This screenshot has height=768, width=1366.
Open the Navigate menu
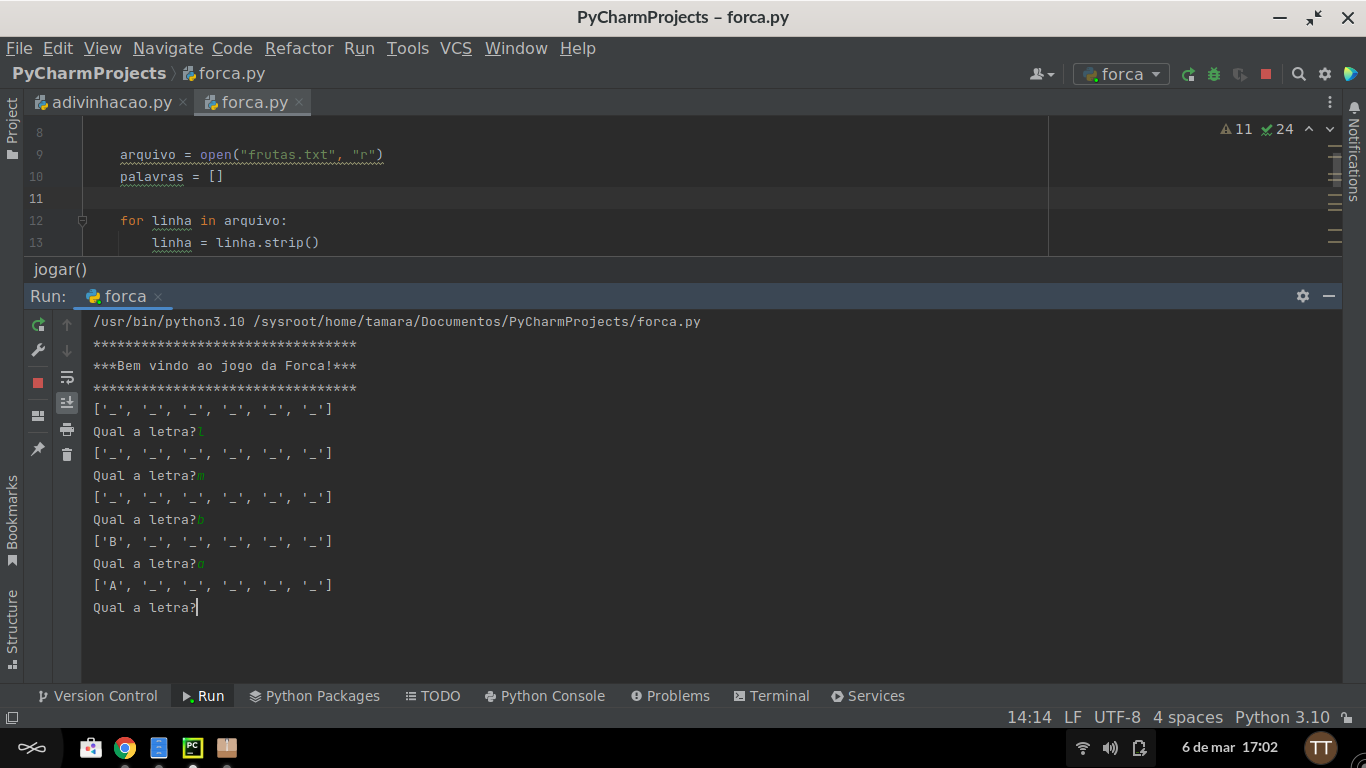[168, 48]
